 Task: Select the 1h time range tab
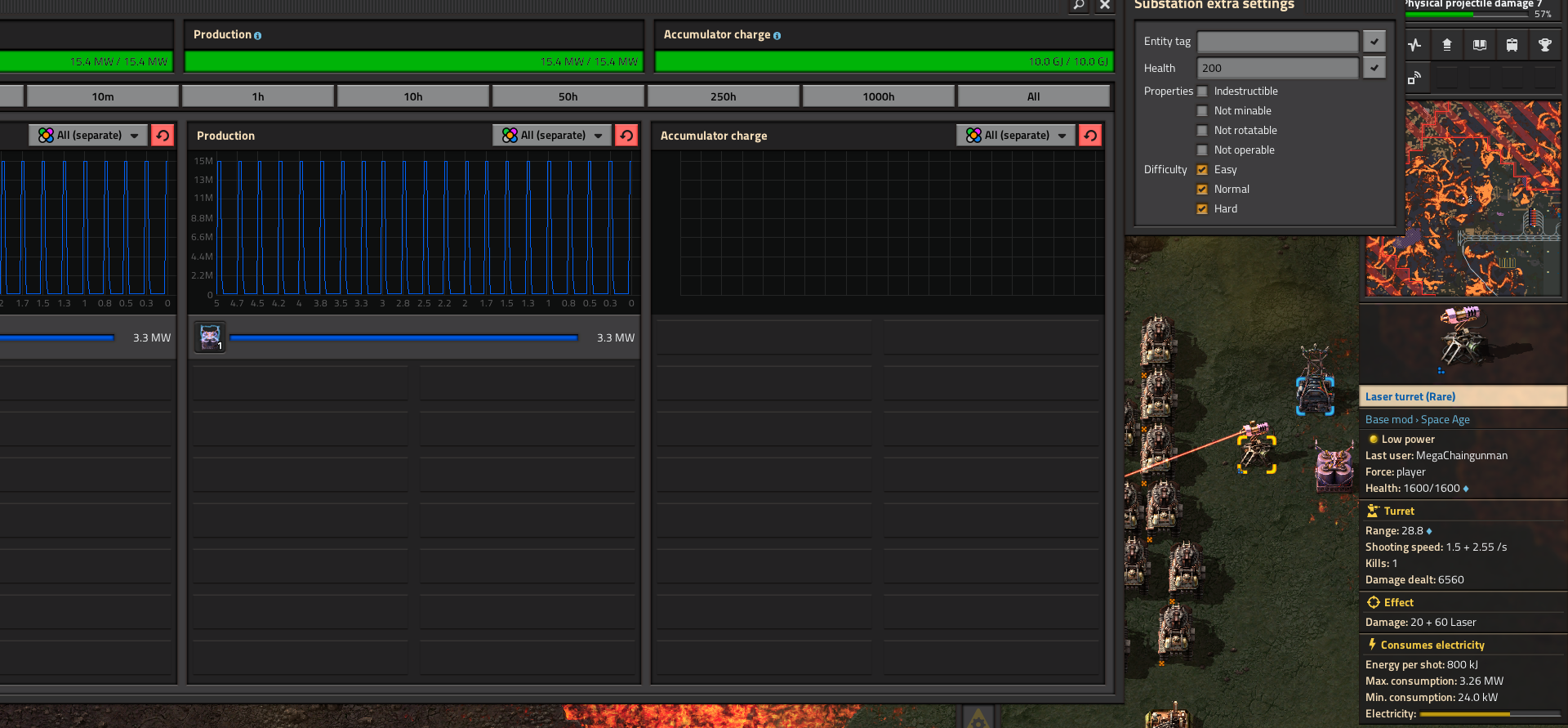pos(258,96)
